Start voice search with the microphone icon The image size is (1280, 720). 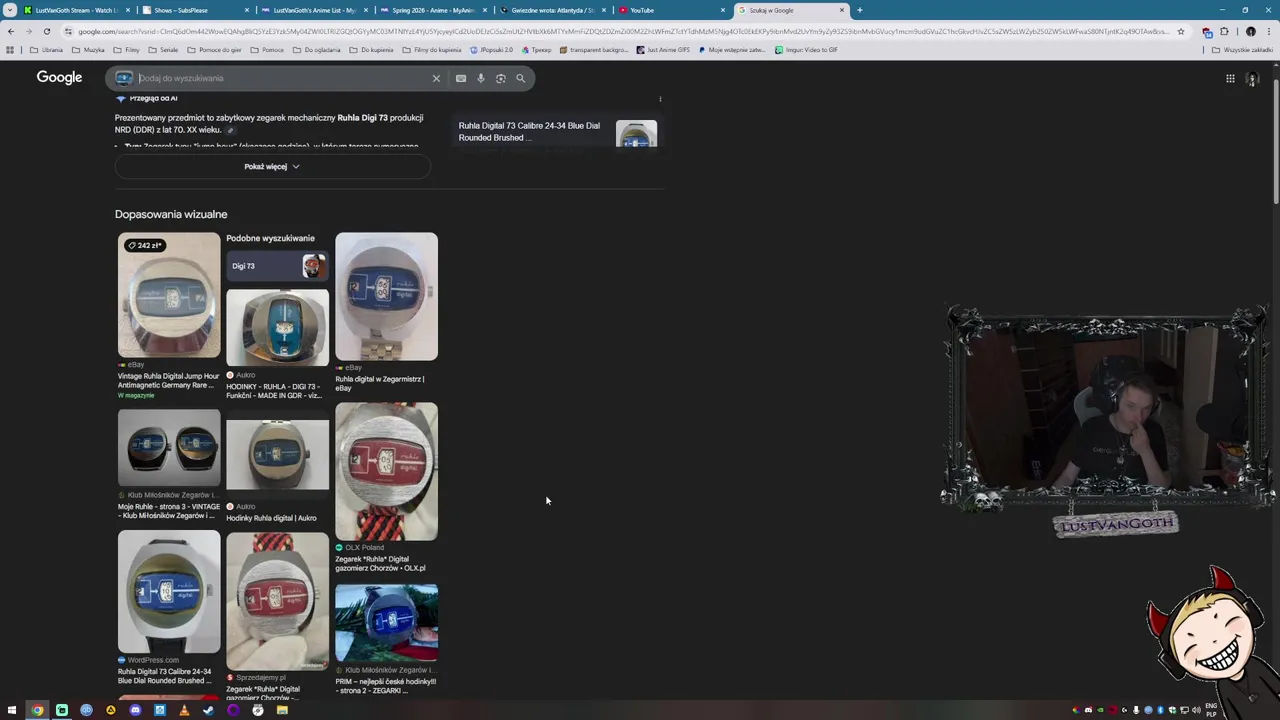coord(481,78)
